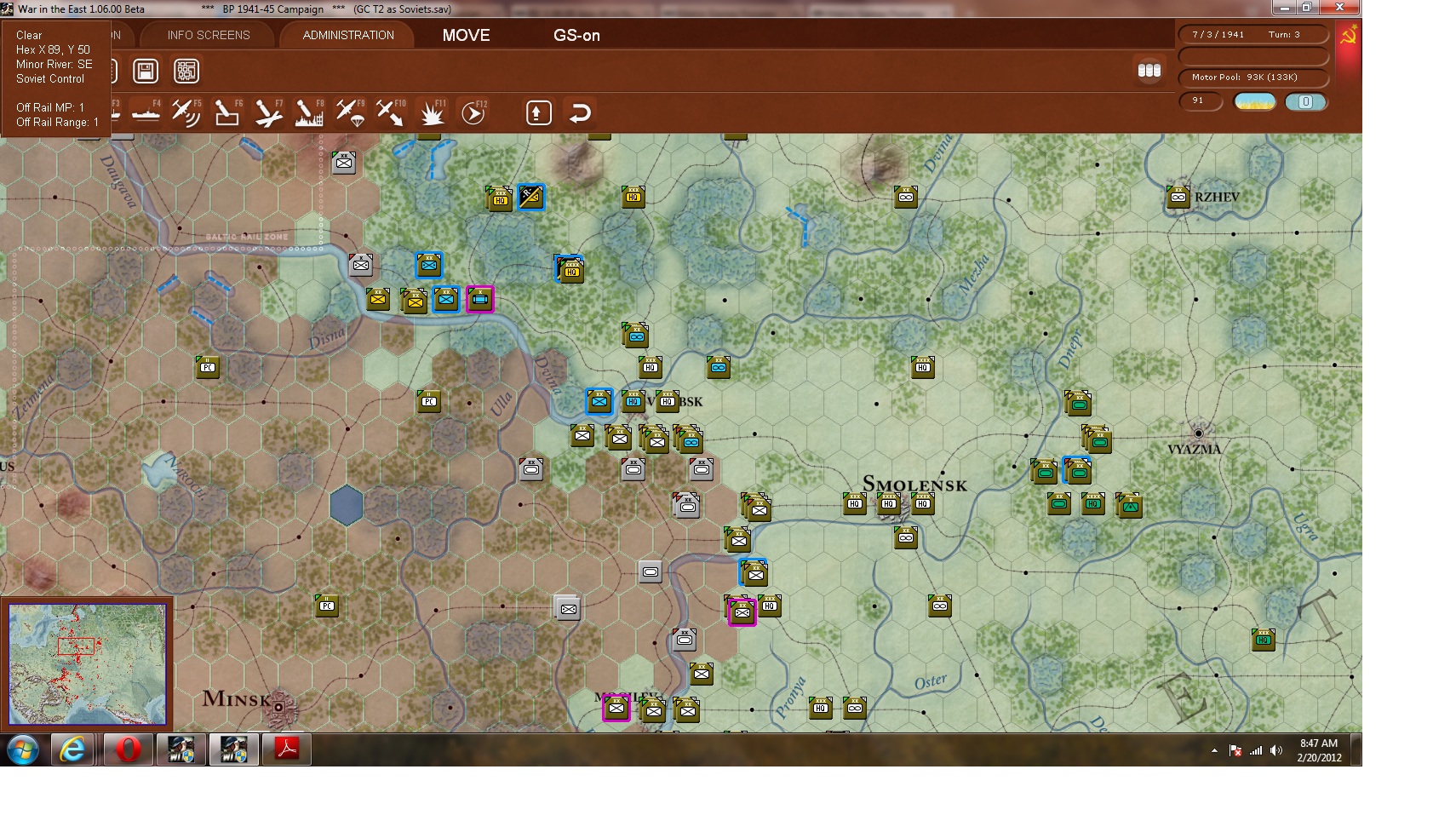
Task: Click the date and turn display
Action: 1253,35
